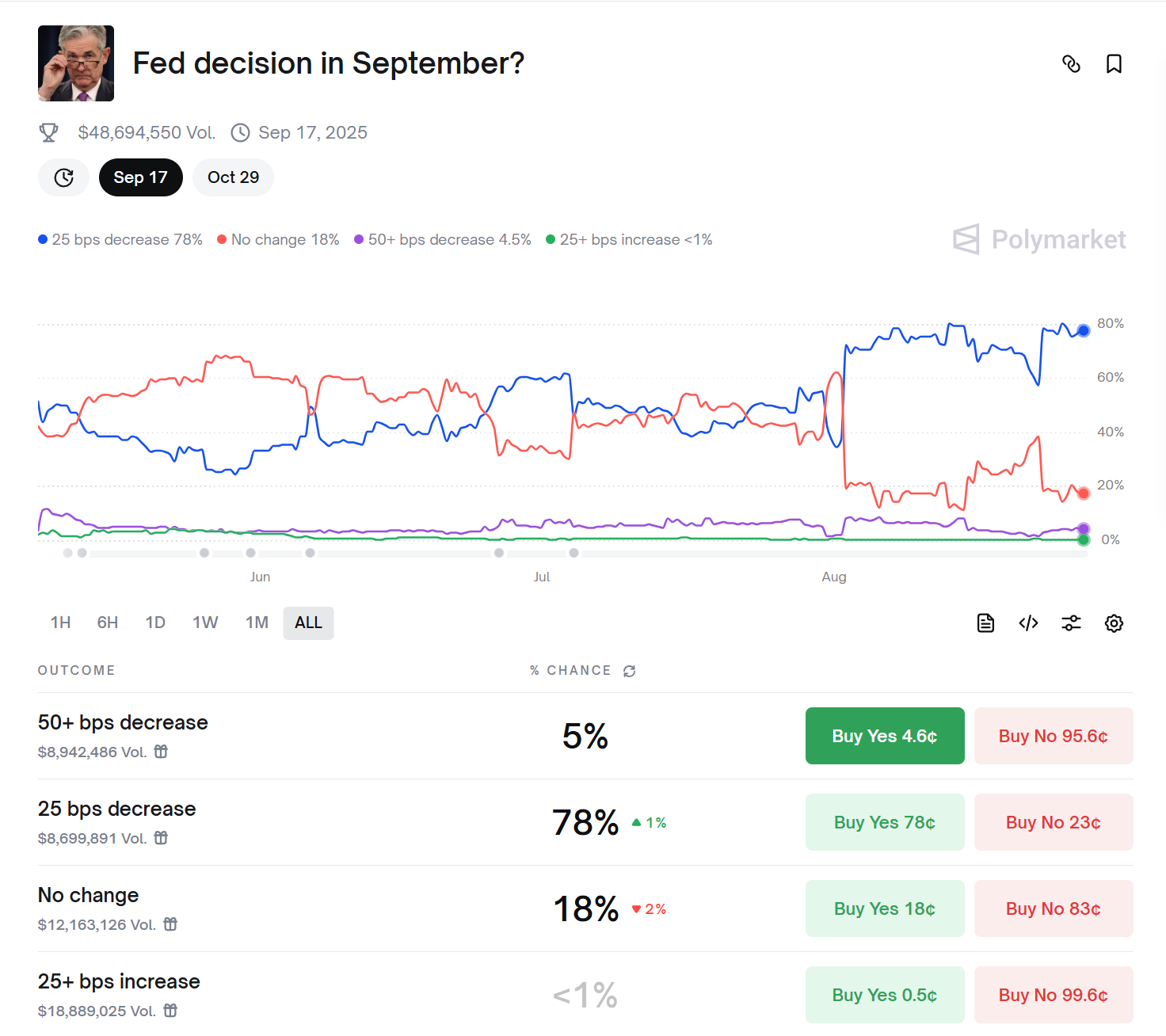Open the past events history icon

[64, 177]
